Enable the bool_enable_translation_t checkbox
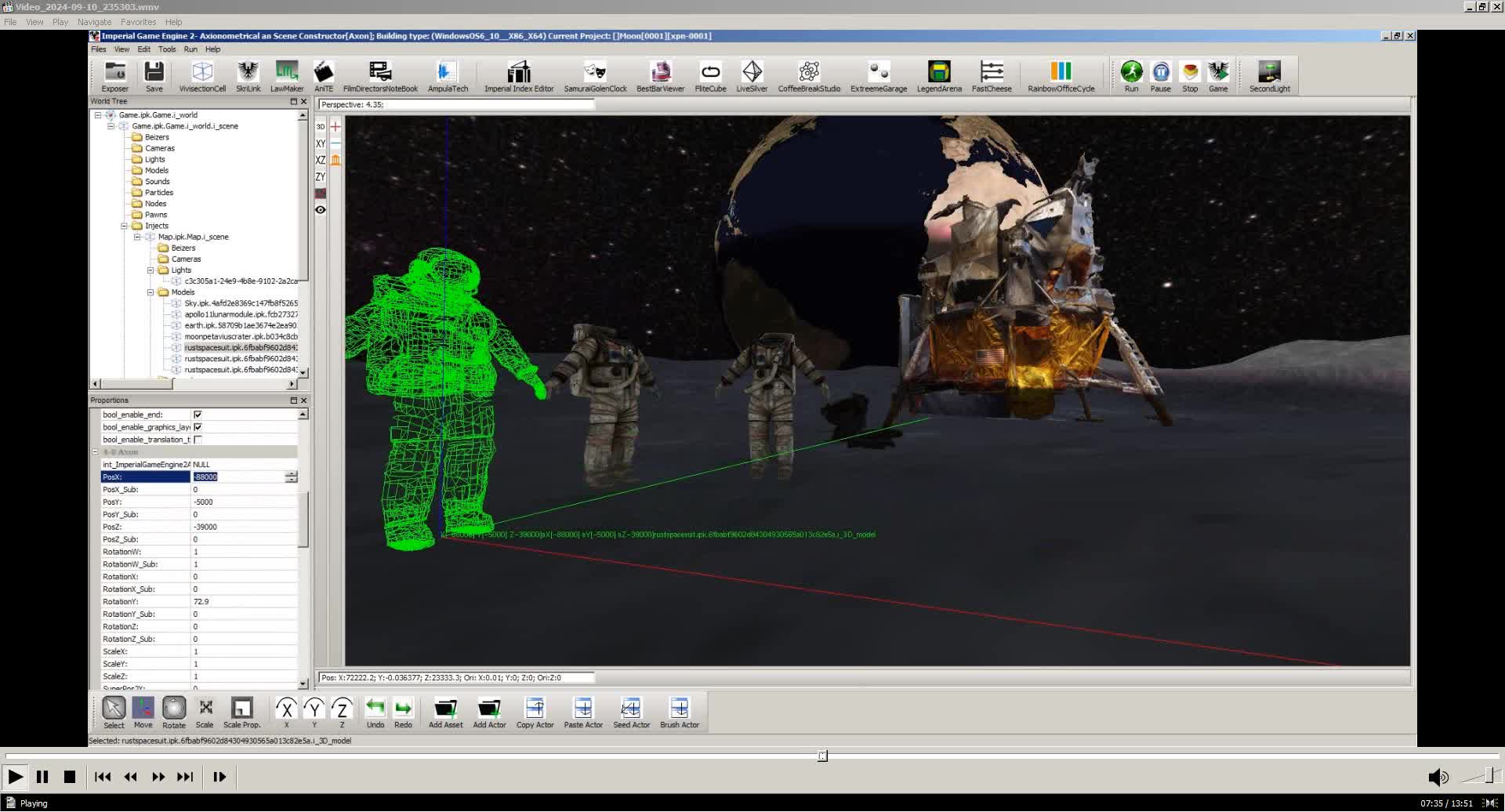Viewport: 1505px width, 812px height. coord(198,439)
